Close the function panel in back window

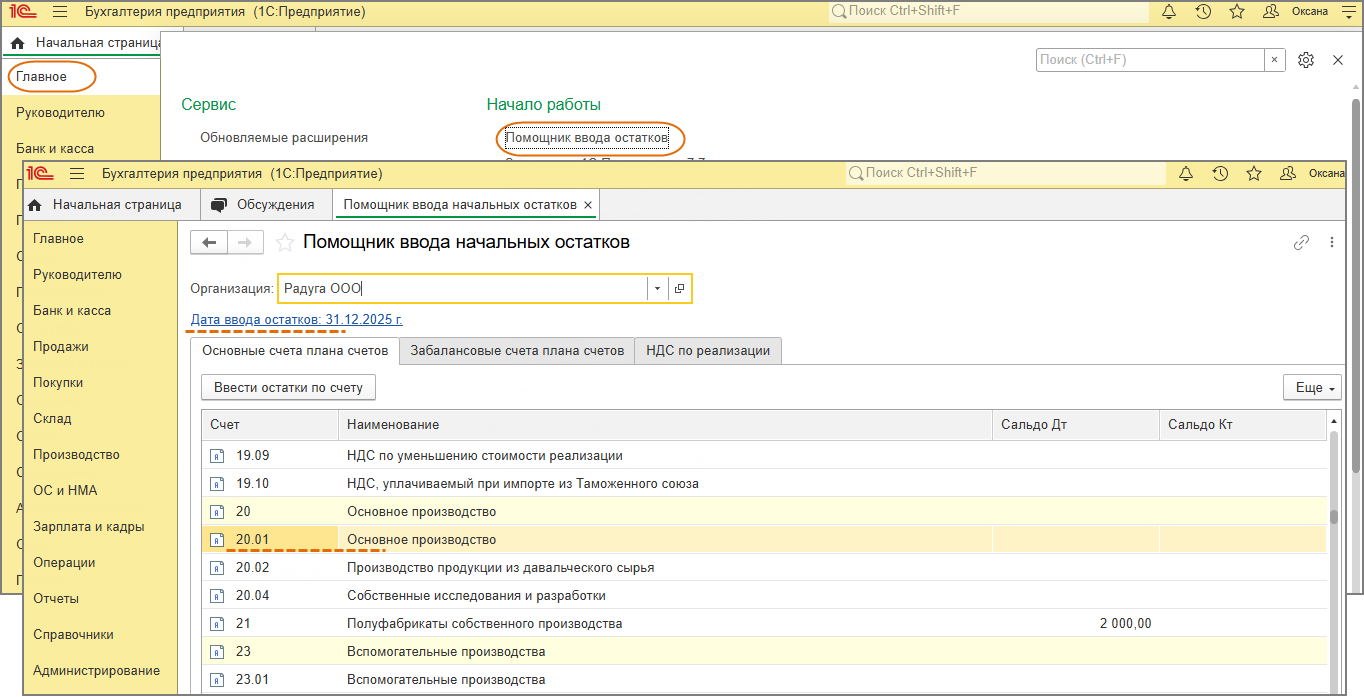1338,60
